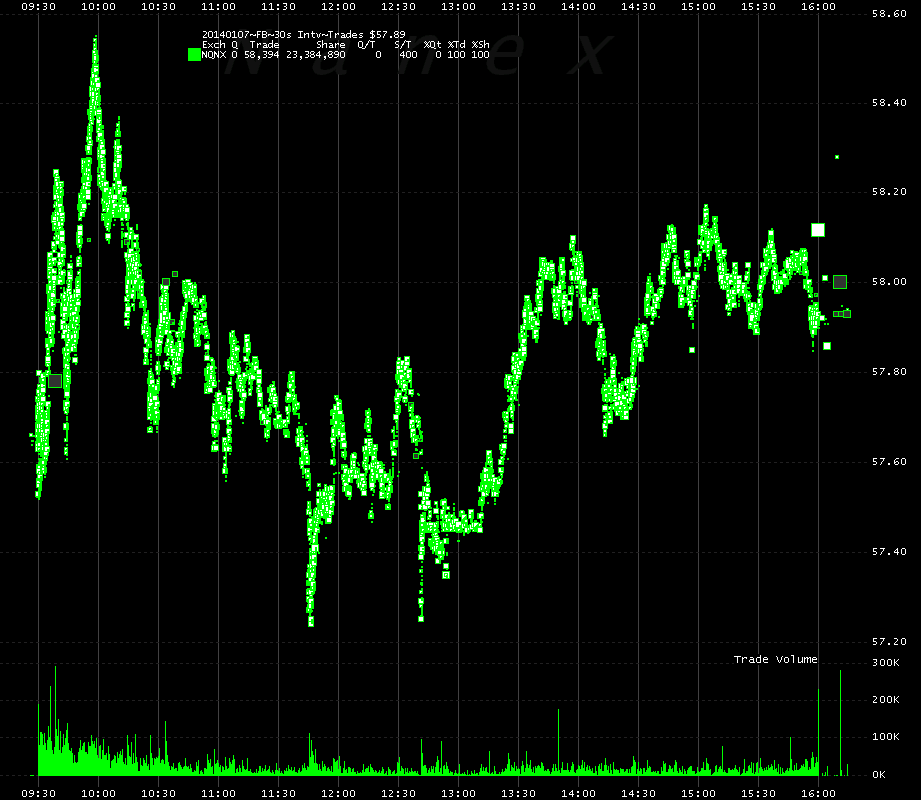Click the green NQNX legend color swatch

click(x=194, y=55)
